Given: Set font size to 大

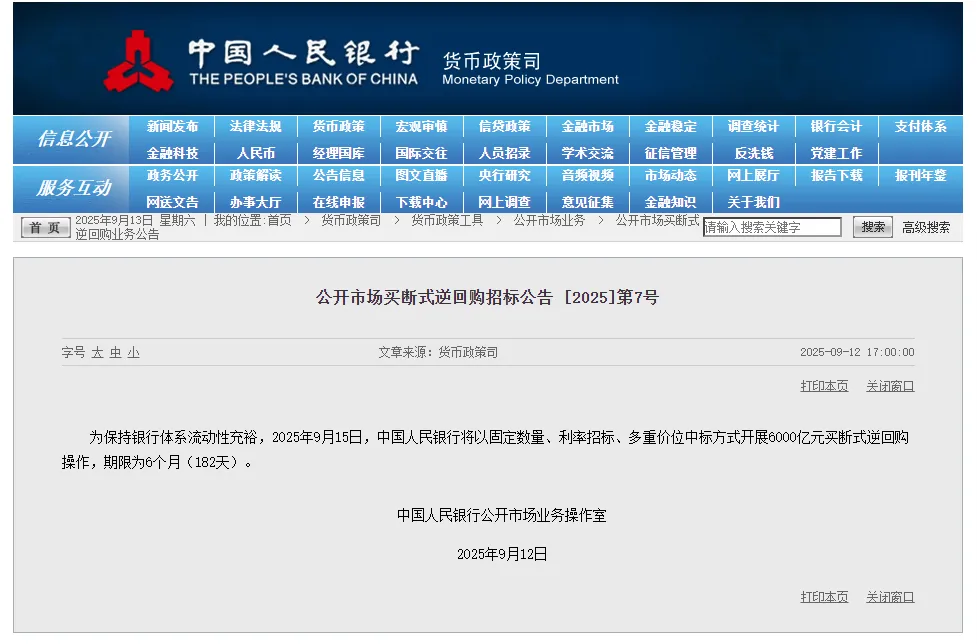Looking at the screenshot, I should pyautogui.click(x=98, y=353).
